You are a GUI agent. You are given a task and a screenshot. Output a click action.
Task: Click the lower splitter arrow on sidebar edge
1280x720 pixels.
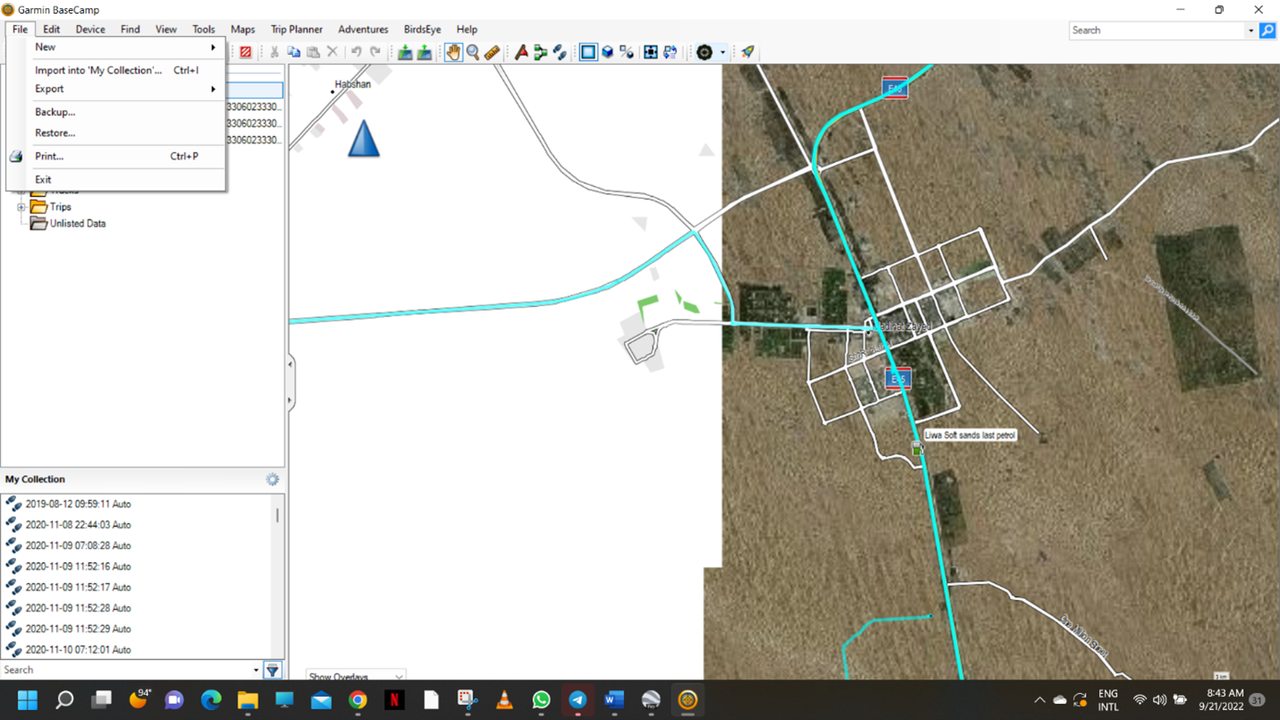coord(291,401)
